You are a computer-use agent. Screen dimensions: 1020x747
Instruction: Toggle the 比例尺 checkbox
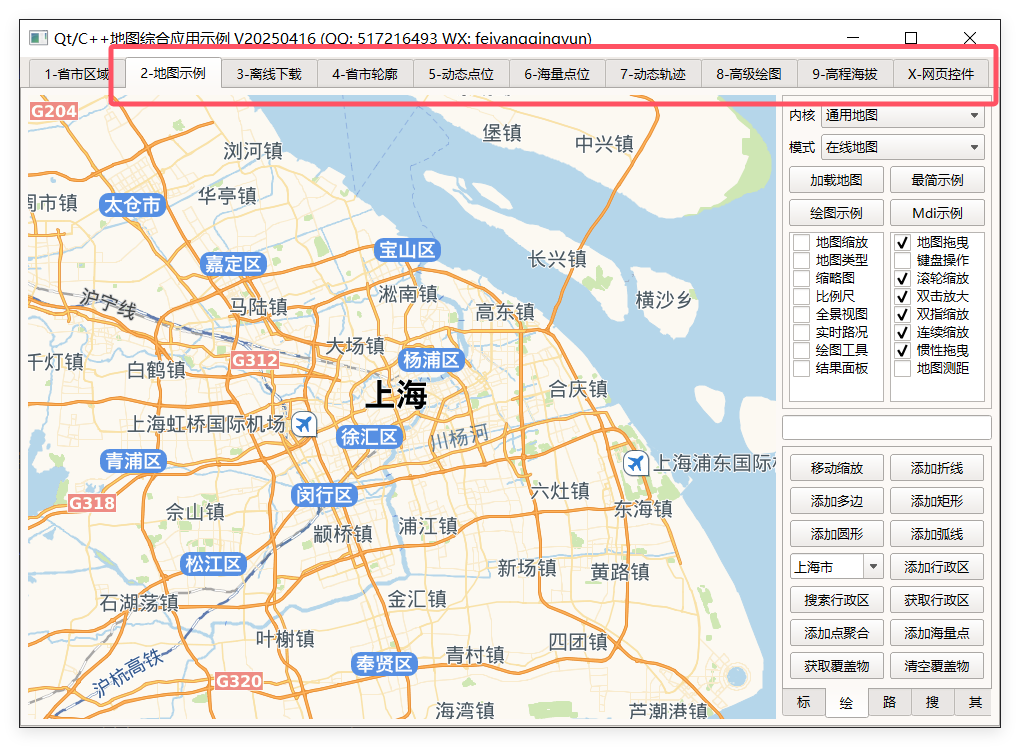tap(802, 296)
